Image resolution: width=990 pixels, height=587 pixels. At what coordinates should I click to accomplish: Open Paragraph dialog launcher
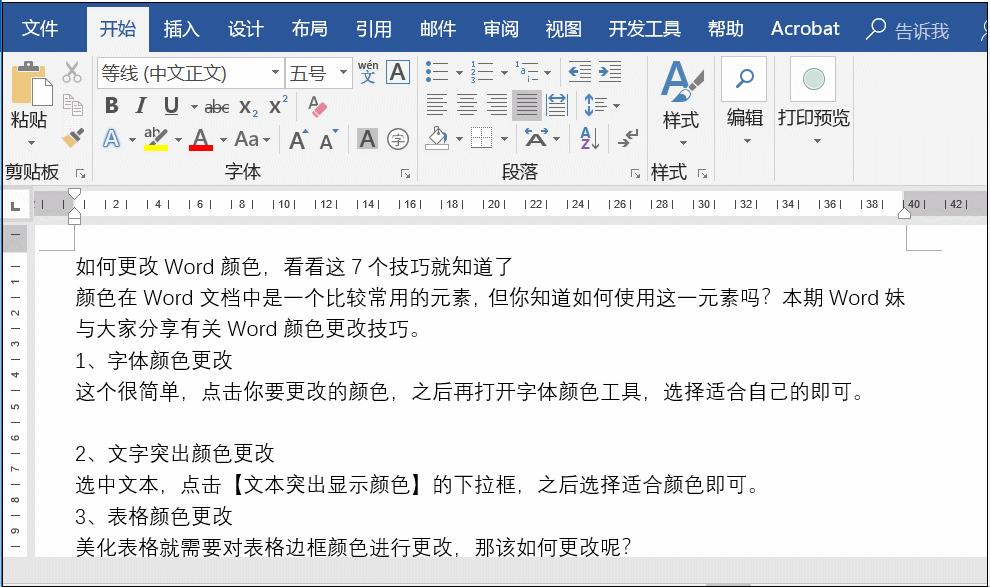pos(635,174)
